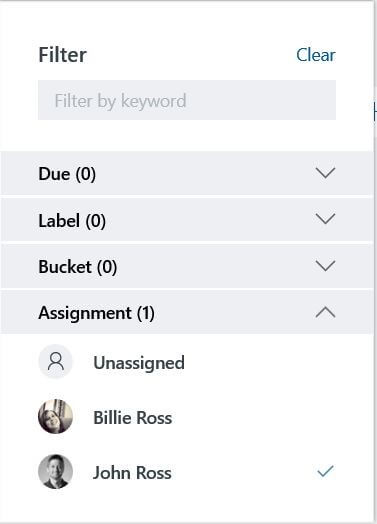This screenshot has height=524, width=377.
Task: Expand the Due section chevron
Action: 325,173
